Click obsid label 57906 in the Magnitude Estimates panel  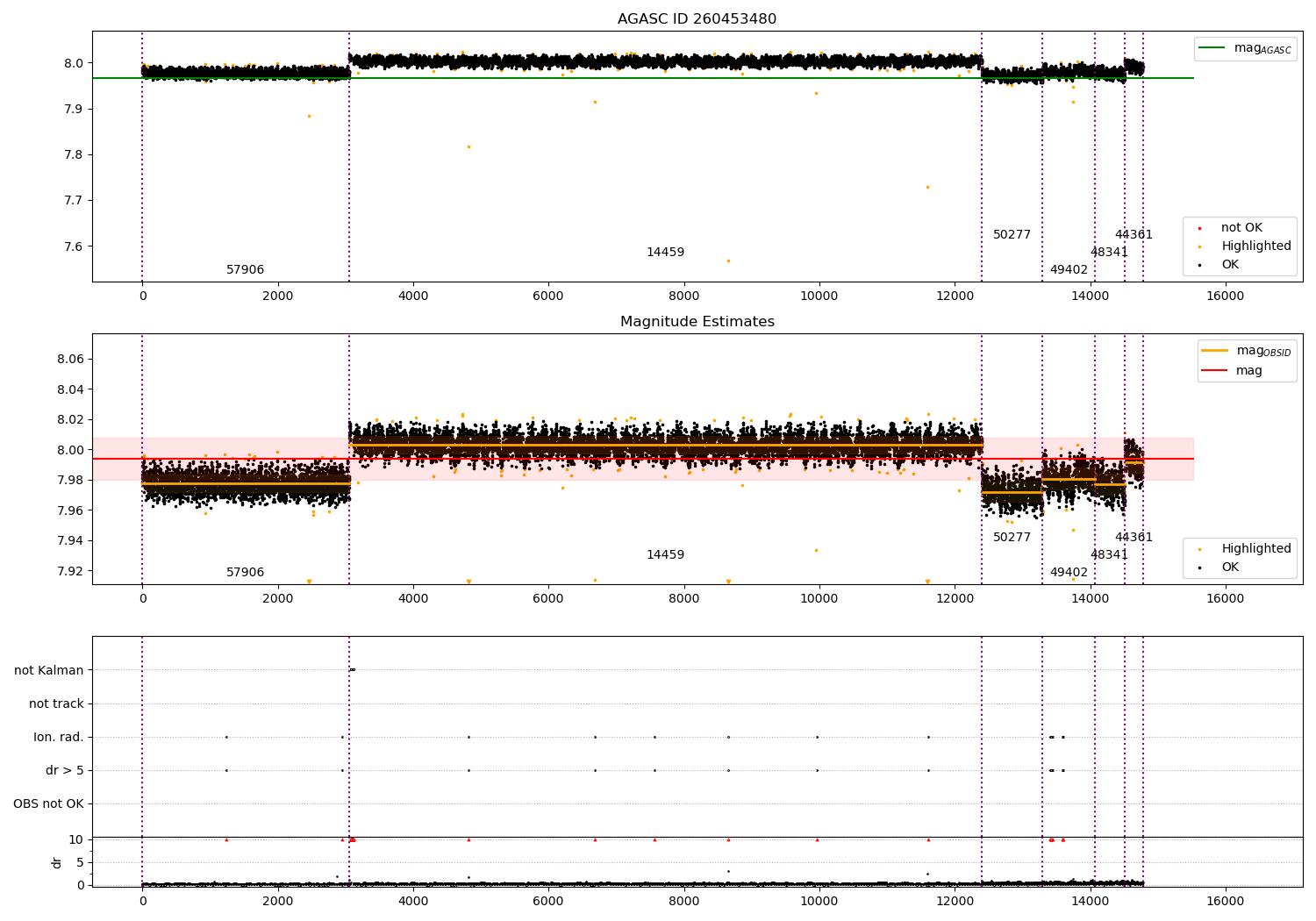245,573
